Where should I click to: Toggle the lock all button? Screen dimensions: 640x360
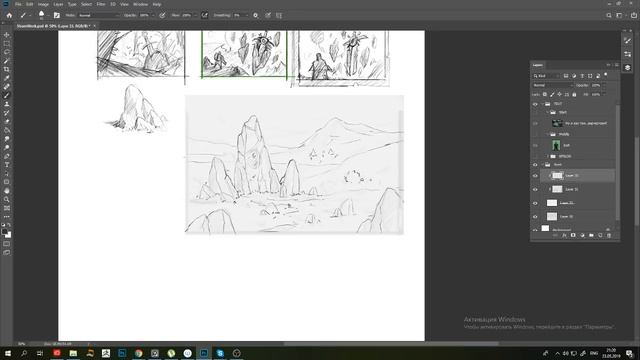point(574,94)
